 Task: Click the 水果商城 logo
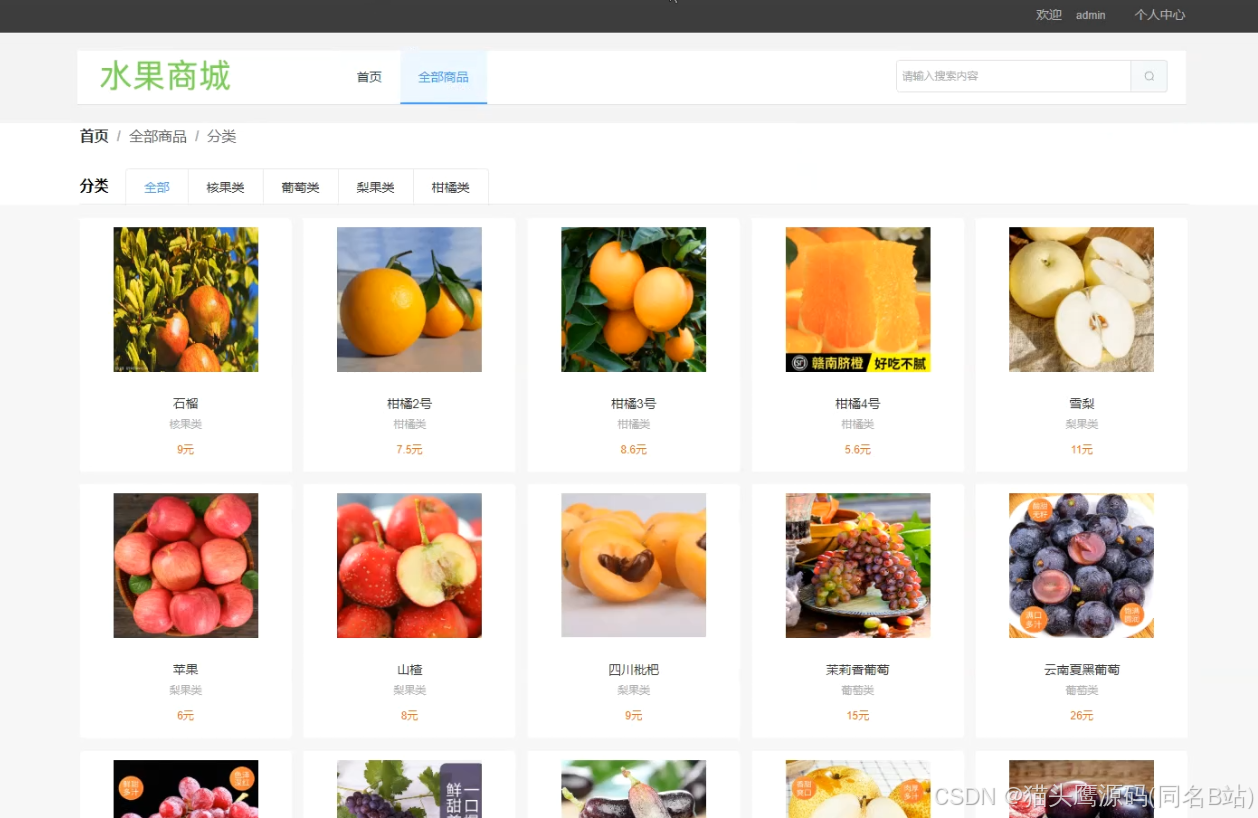click(165, 76)
